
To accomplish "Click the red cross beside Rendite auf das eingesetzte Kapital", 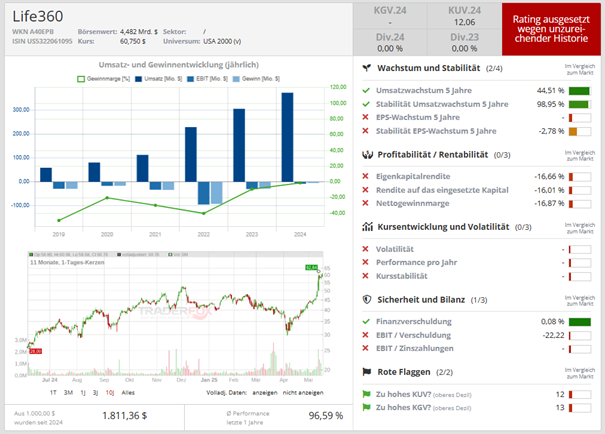I will click(365, 190).
